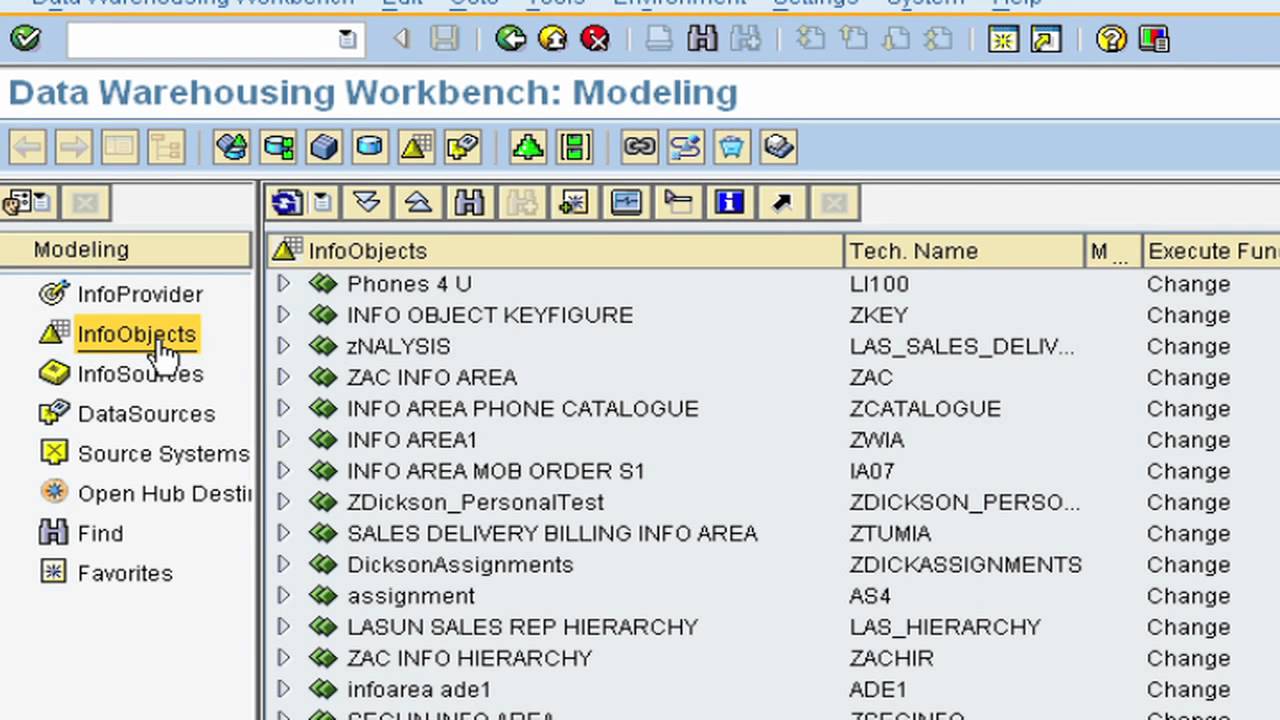This screenshot has height=720, width=1280.
Task: Click the red Cancel icon
Action: tap(595, 39)
